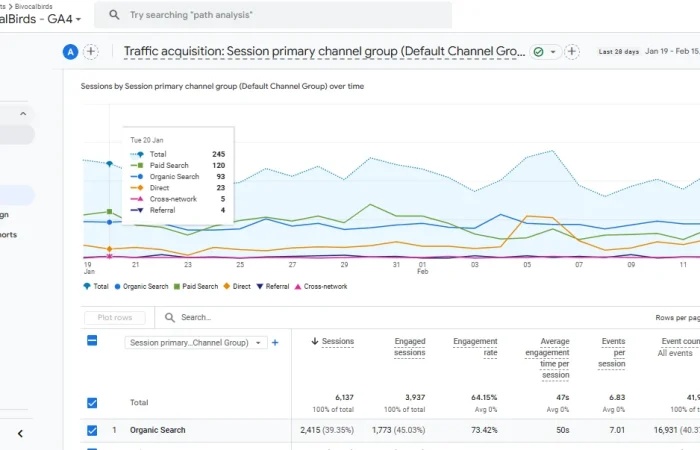The image size is (700, 450).
Task: Open the GA4 property selector dropdown
Action: click(78, 19)
